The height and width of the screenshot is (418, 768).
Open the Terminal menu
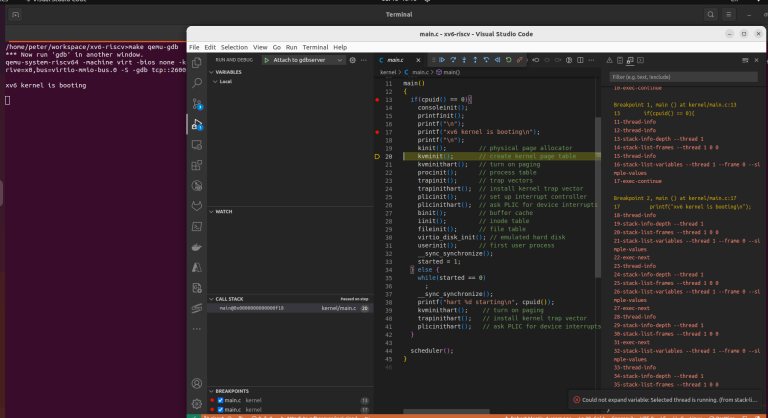(x=315, y=47)
